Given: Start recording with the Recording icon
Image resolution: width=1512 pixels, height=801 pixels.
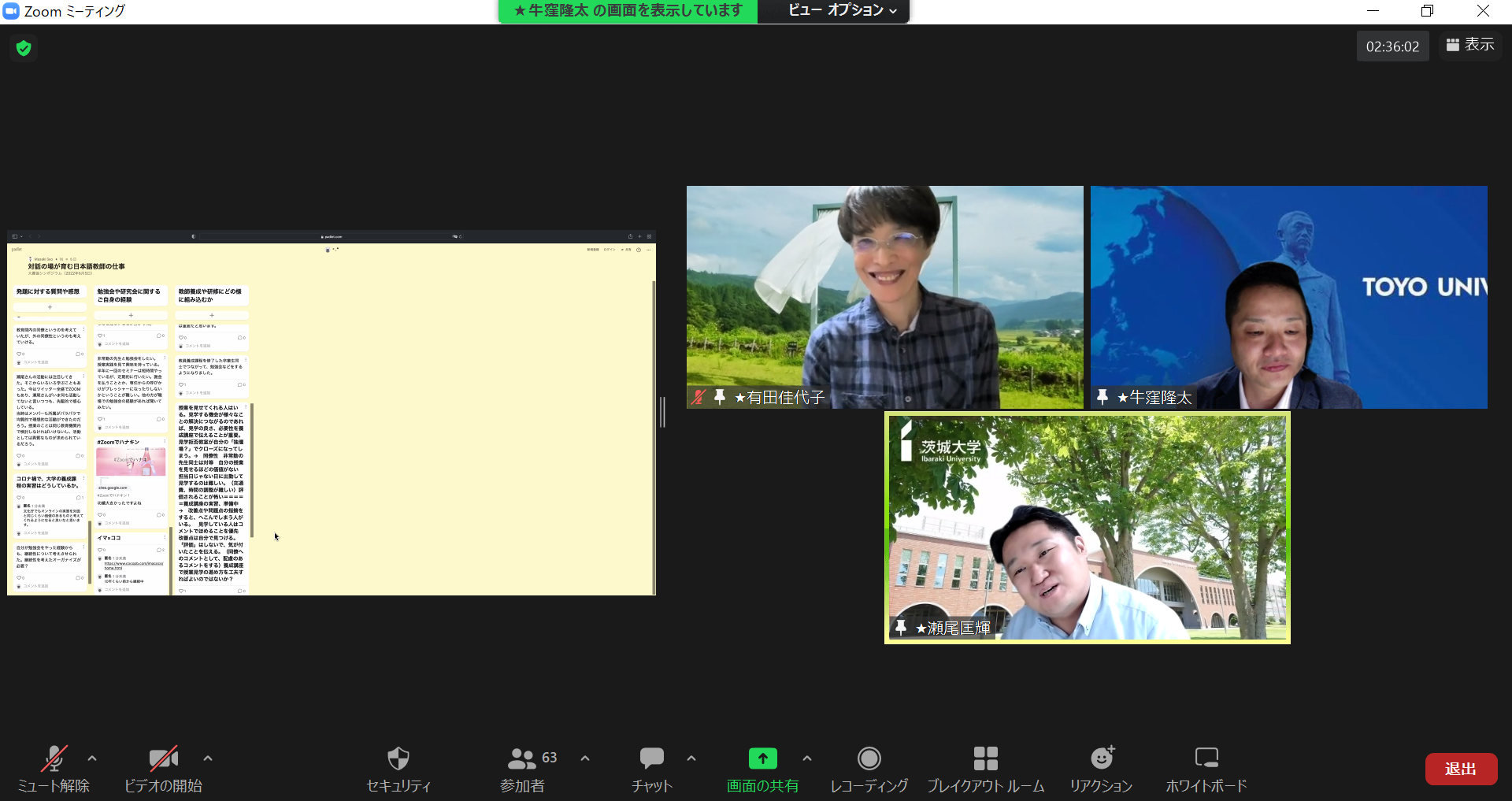Looking at the screenshot, I should point(869,759).
